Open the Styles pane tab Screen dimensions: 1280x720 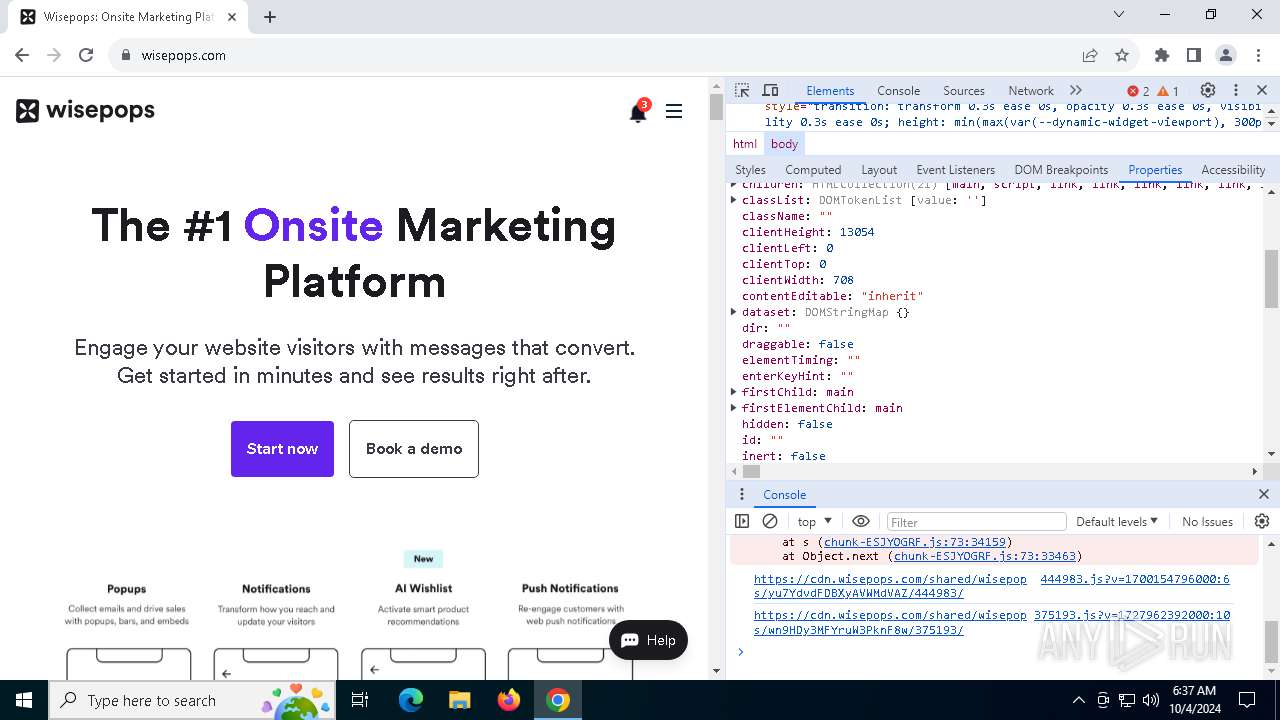point(750,170)
